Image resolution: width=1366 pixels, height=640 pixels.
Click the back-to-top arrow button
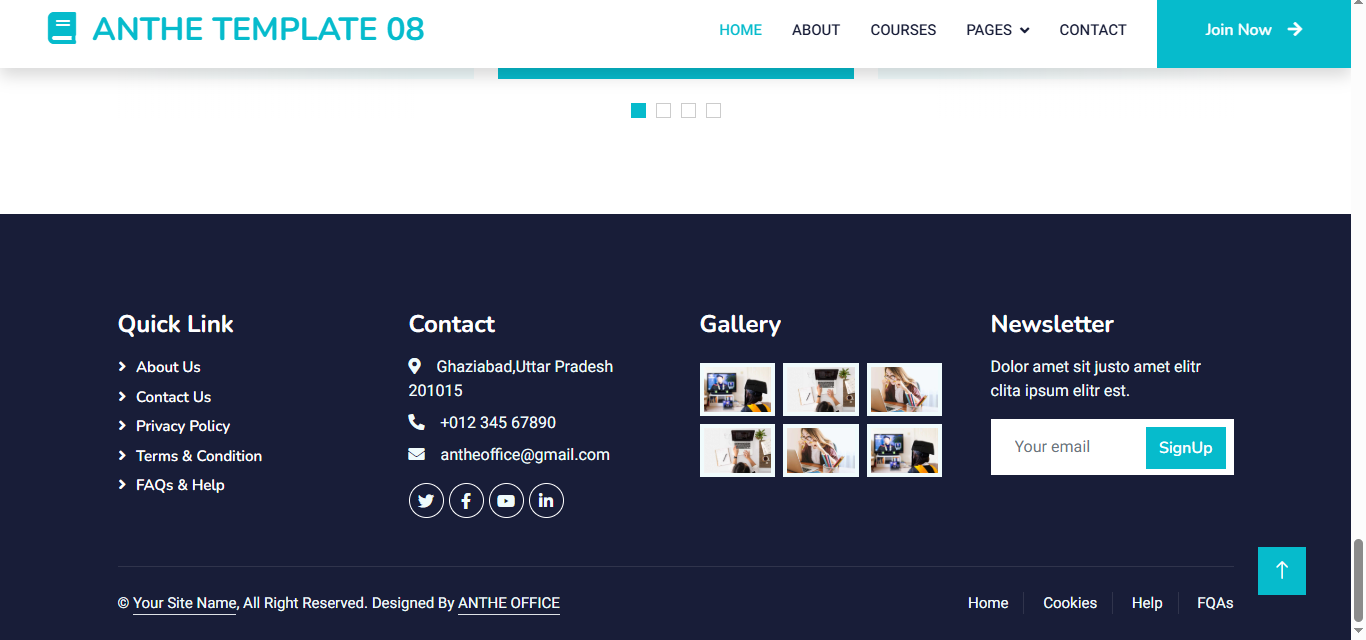pos(1281,570)
